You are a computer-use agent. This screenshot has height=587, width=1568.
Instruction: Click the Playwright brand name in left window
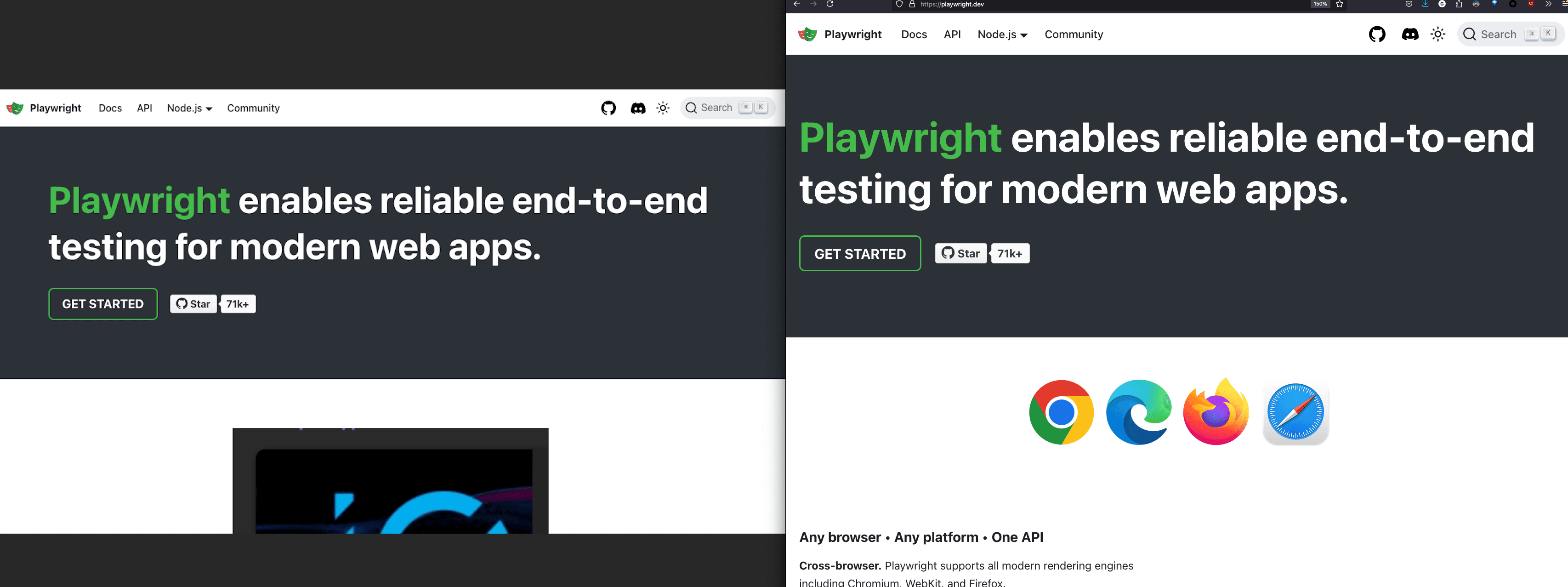tap(56, 108)
